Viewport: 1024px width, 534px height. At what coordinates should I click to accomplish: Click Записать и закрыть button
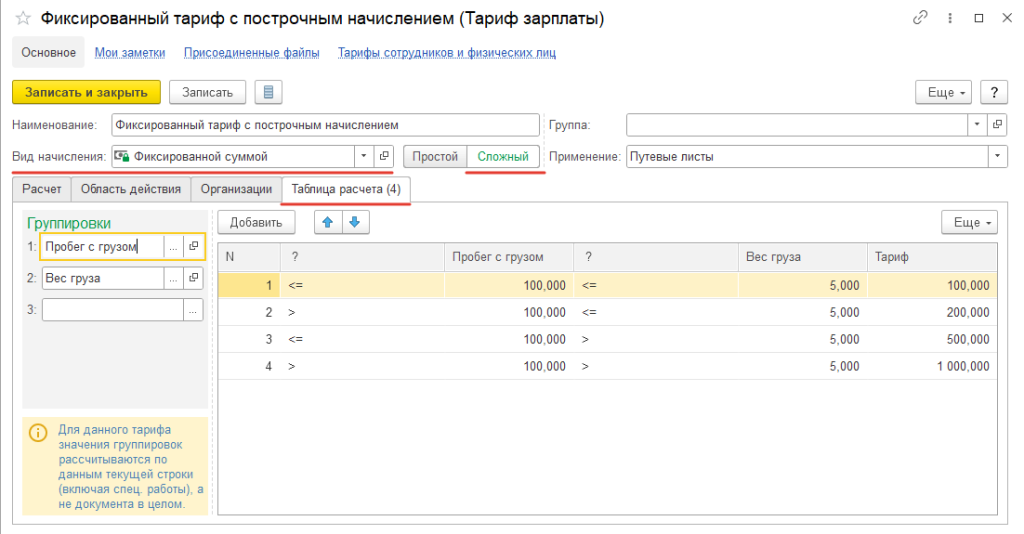[86, 92]
